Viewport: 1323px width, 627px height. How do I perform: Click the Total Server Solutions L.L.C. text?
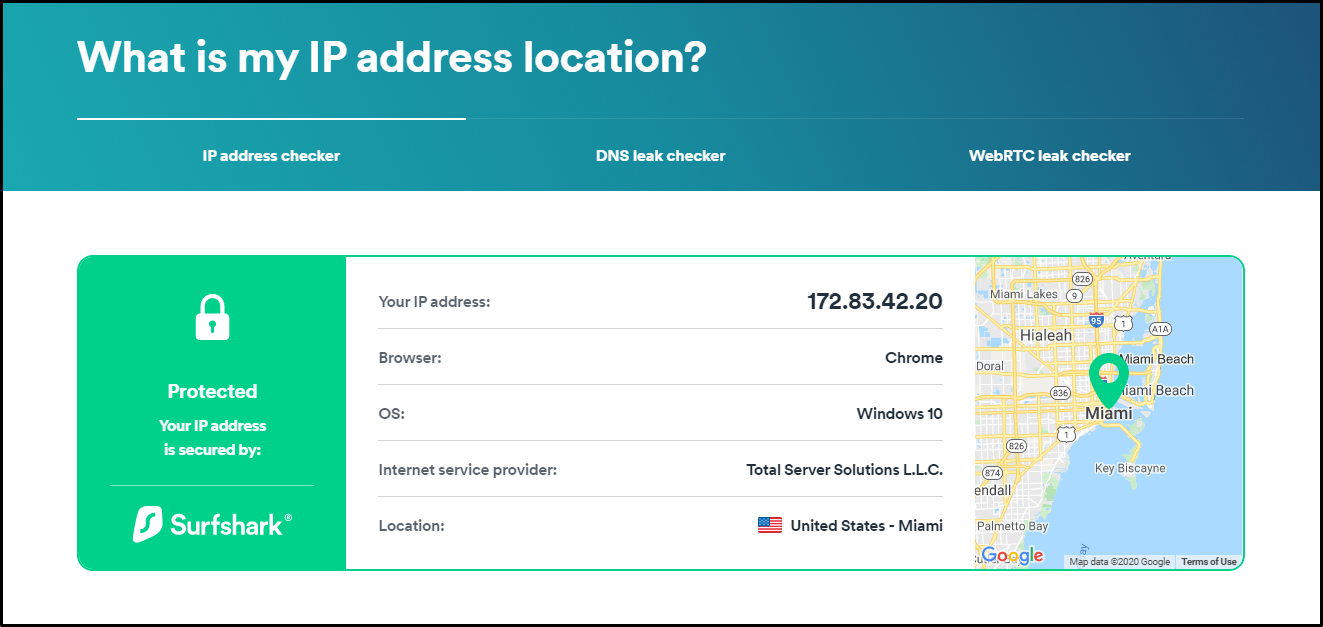pos(845,469)
